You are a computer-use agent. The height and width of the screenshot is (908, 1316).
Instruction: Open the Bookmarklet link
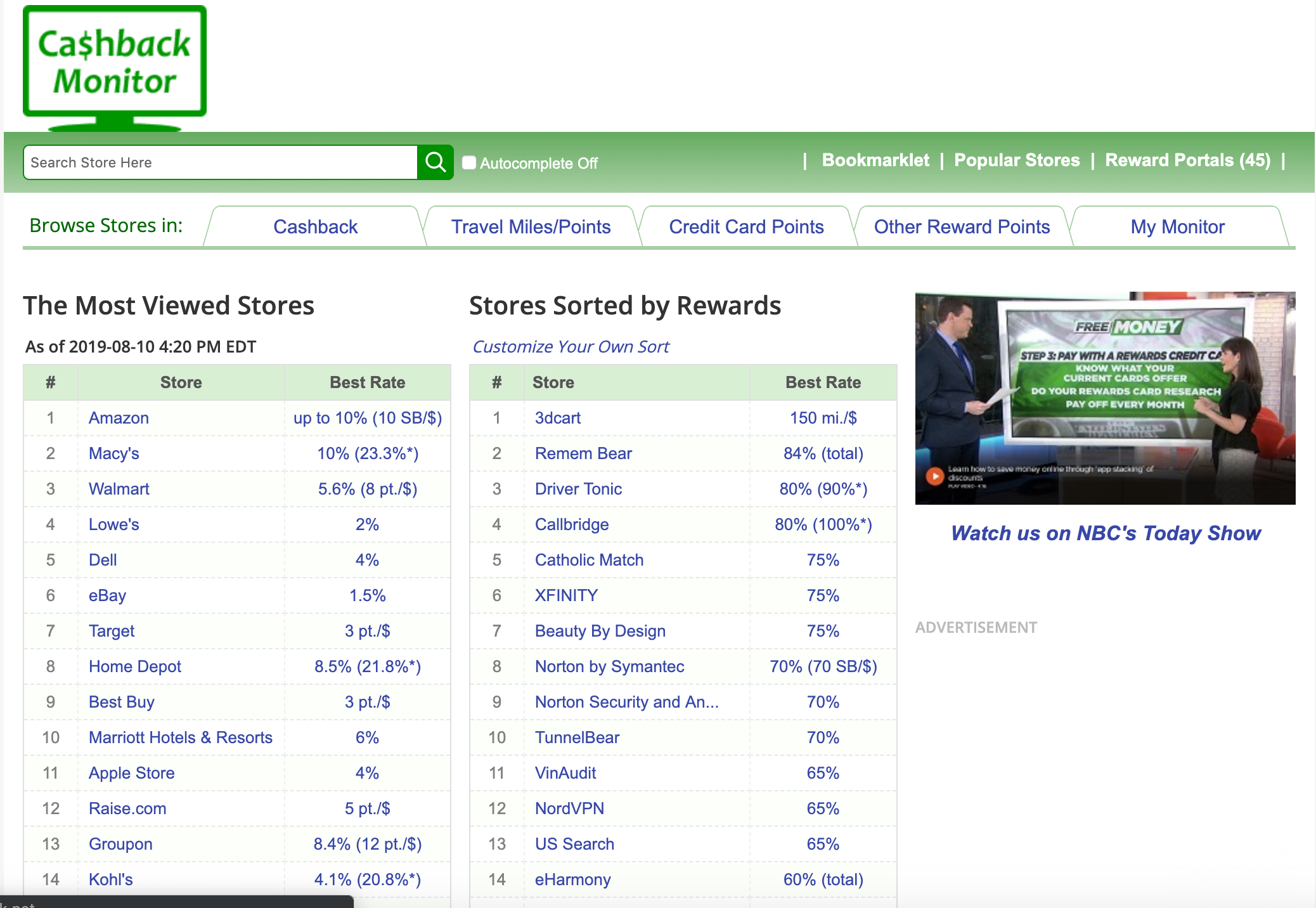point(875,160)
